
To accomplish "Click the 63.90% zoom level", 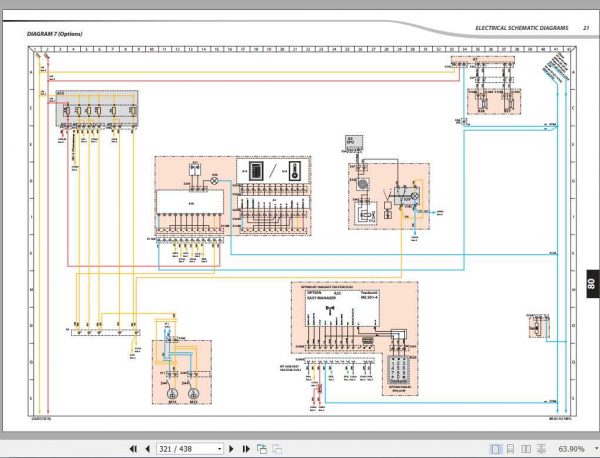I will coord(572,449).
